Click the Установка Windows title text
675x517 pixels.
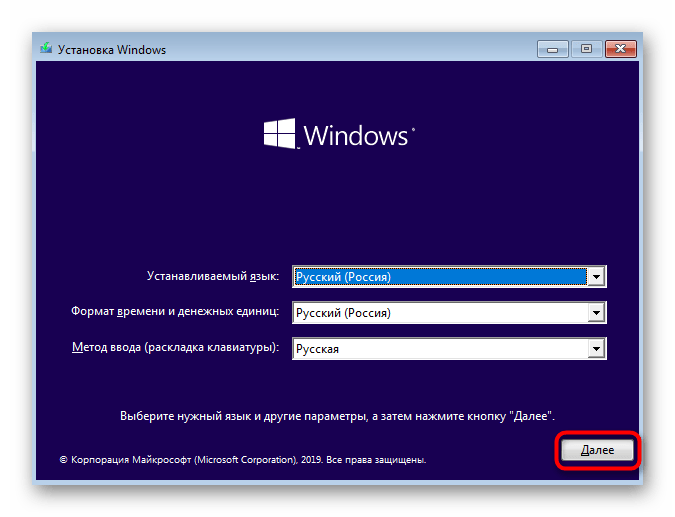pos(112,50)
